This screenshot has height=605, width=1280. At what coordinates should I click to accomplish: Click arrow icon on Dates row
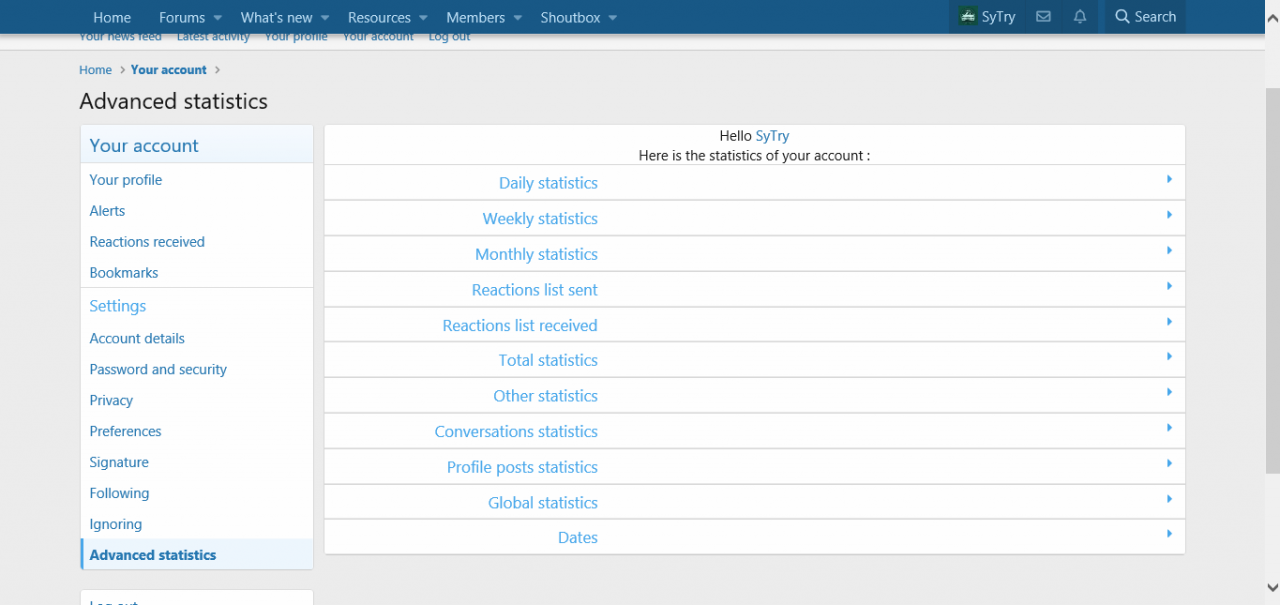(x=1169, y=534)
